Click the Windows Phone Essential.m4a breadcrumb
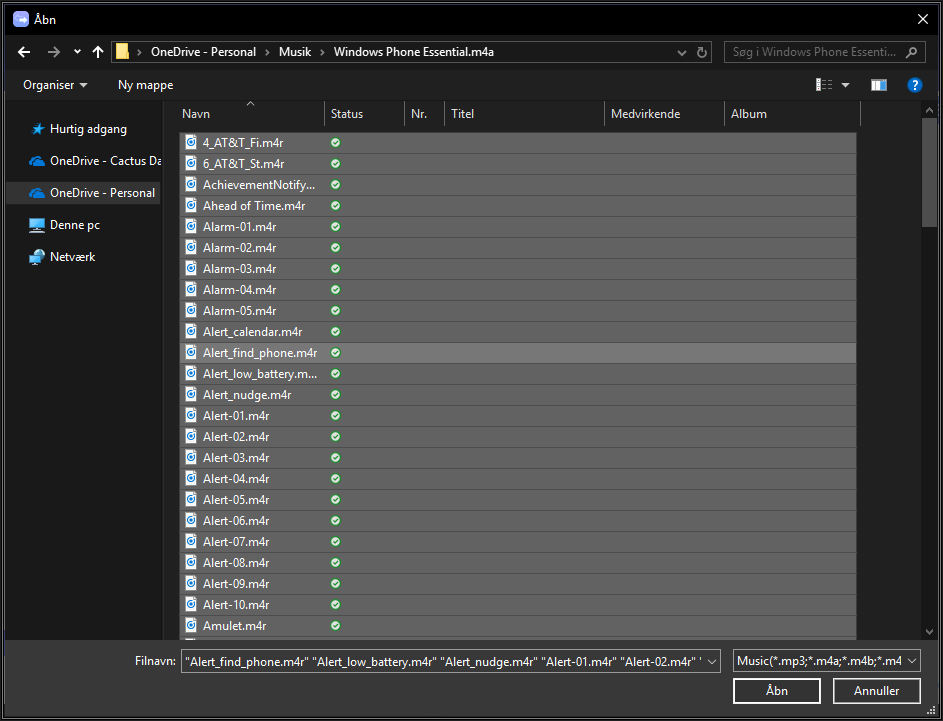The image size is (943, 721). tap(414, 52)
